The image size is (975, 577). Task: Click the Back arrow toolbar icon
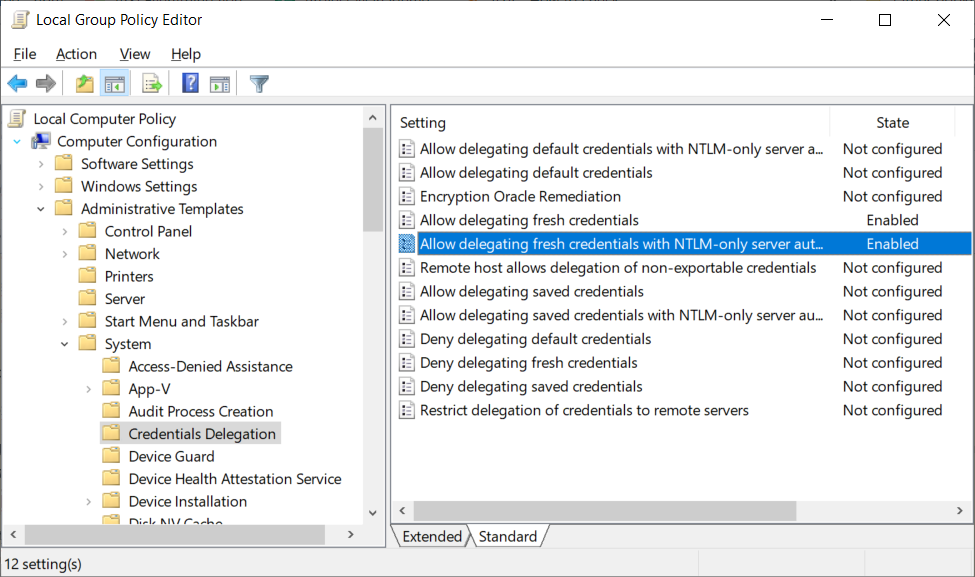pos(17,83)
